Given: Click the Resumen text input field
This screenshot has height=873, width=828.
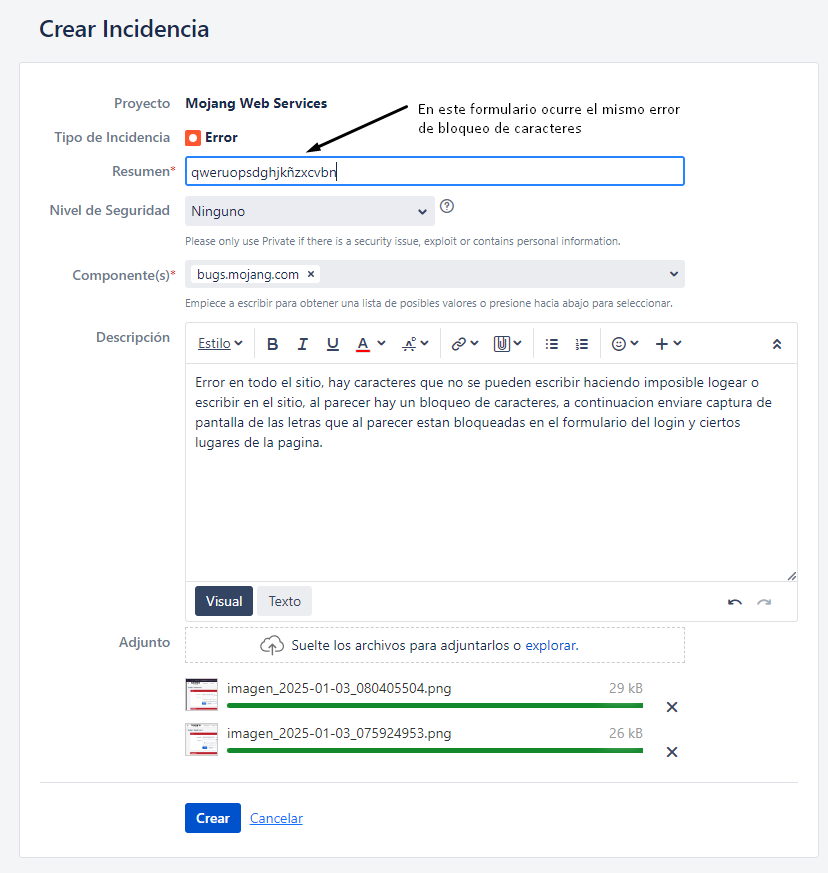Looking at the screenshot, I should click(435, 171).
